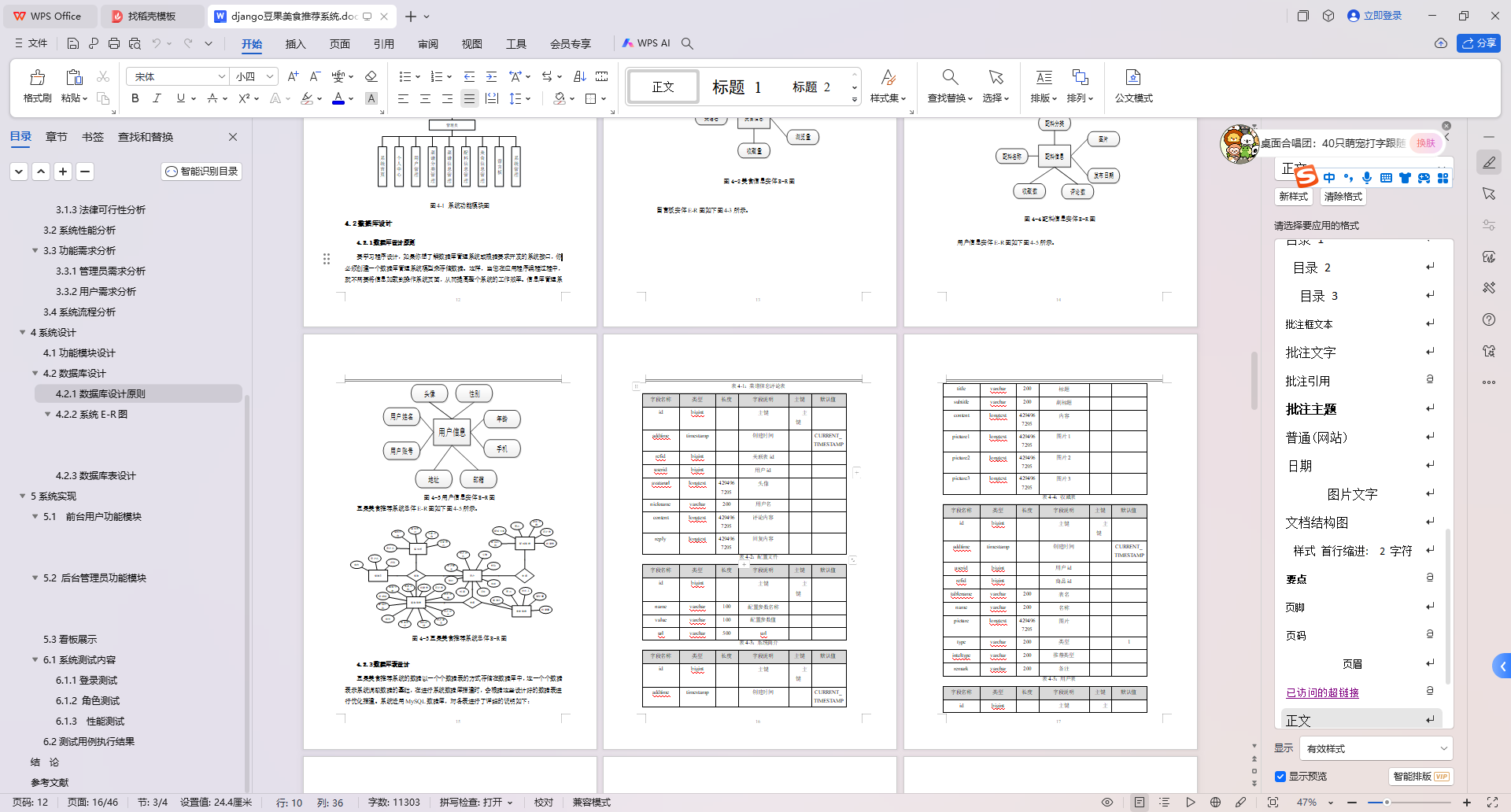Viewport: 1511px width, 812px height.
Task: Click the 清除格式 button
Action: coord(1343,197)
